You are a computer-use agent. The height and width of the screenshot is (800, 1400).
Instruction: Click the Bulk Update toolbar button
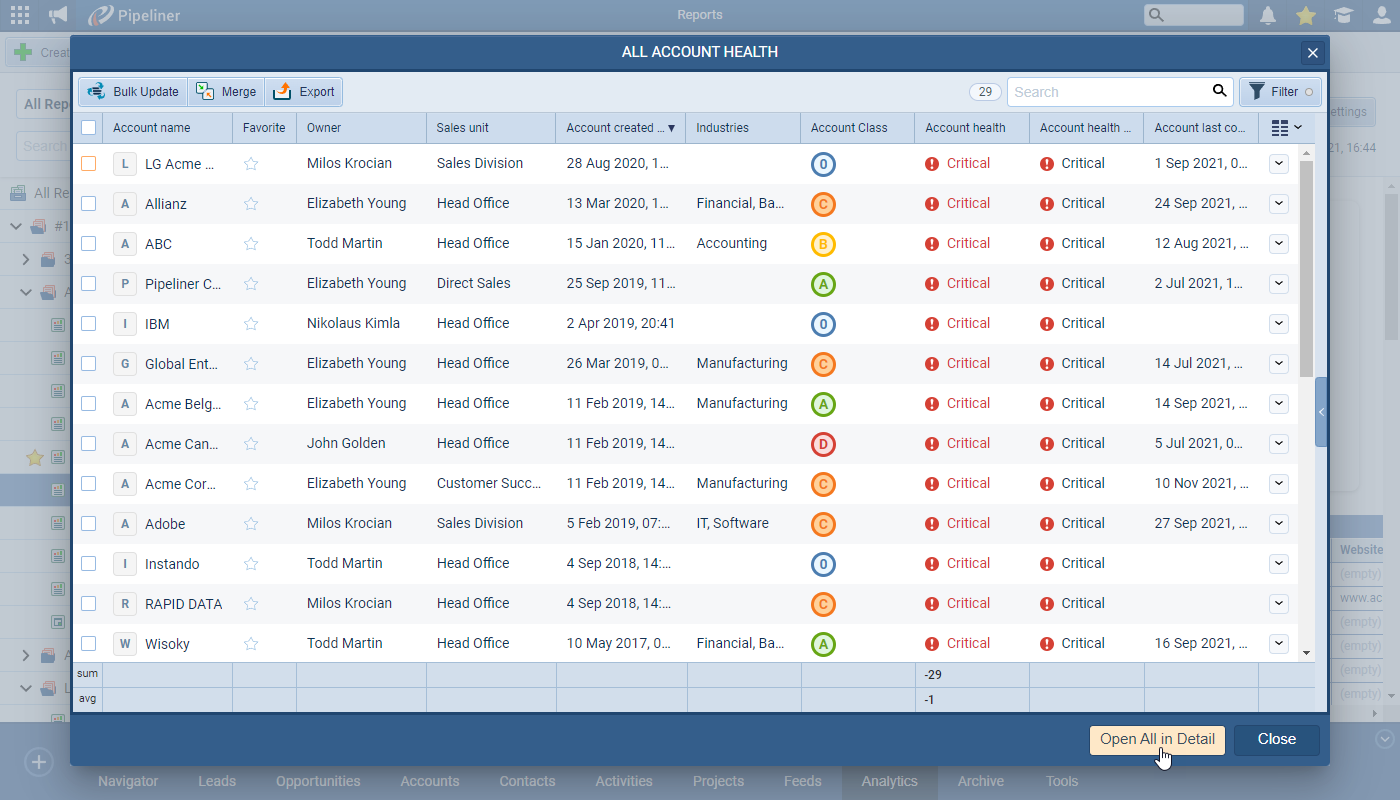click(133, 92)
